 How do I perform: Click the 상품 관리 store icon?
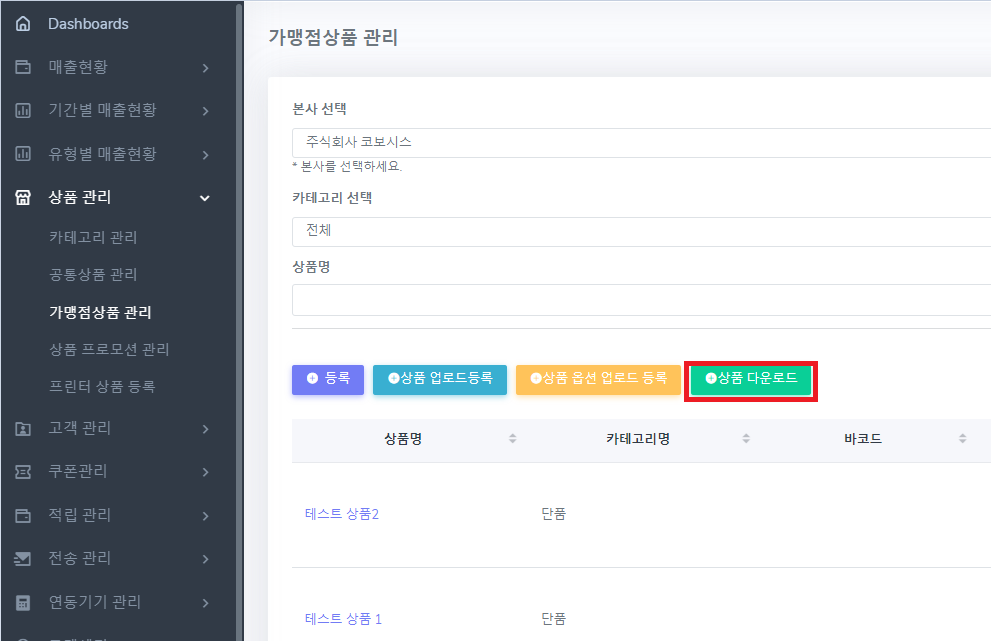pos(23,197)
